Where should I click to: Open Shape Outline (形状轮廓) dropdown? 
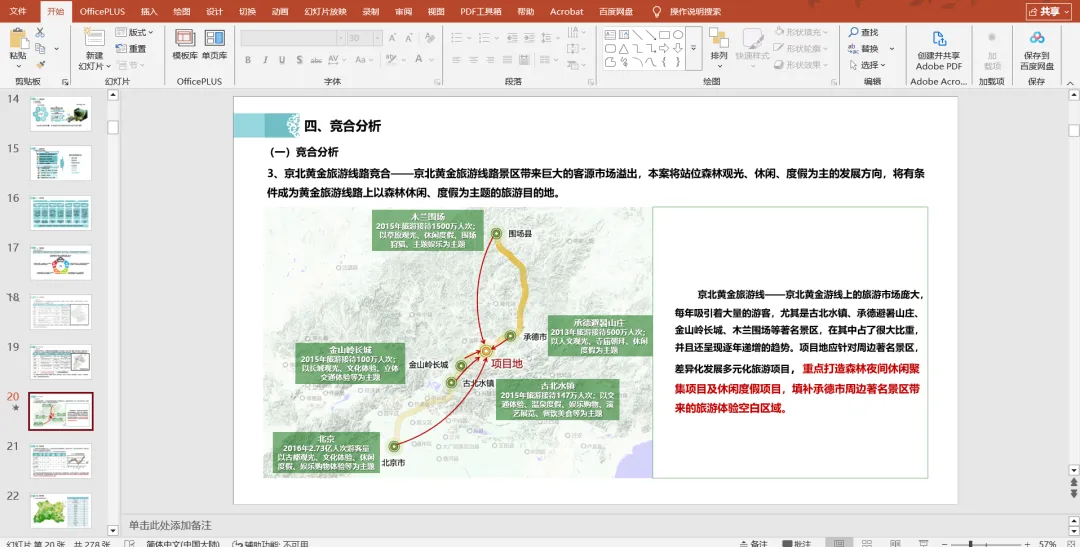coord(801,48)
